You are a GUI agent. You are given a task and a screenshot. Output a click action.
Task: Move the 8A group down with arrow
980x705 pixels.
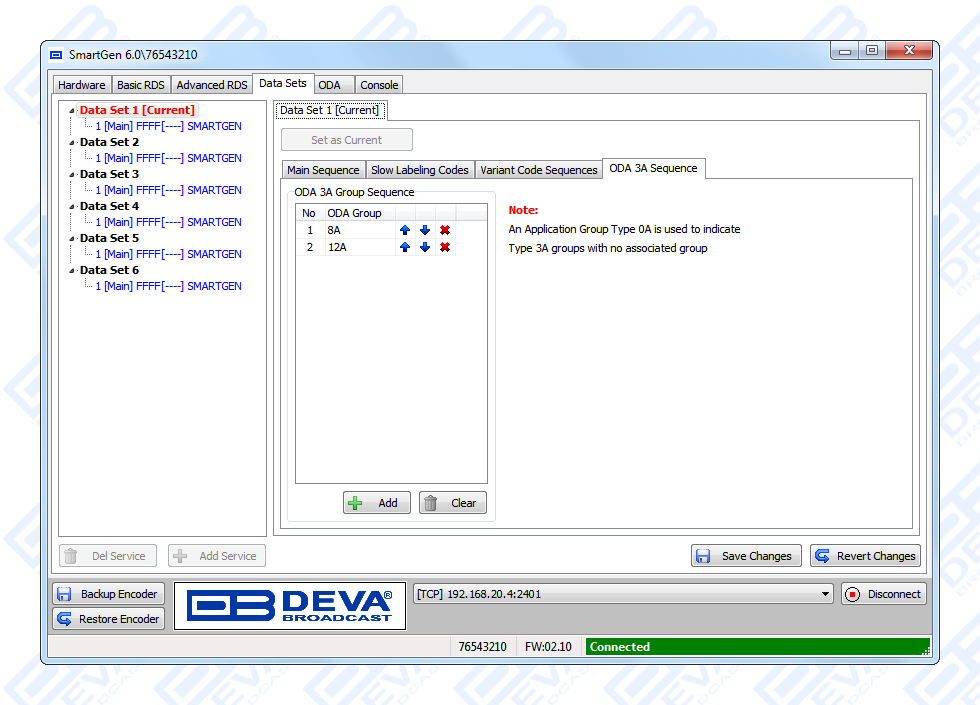point(425,230)
